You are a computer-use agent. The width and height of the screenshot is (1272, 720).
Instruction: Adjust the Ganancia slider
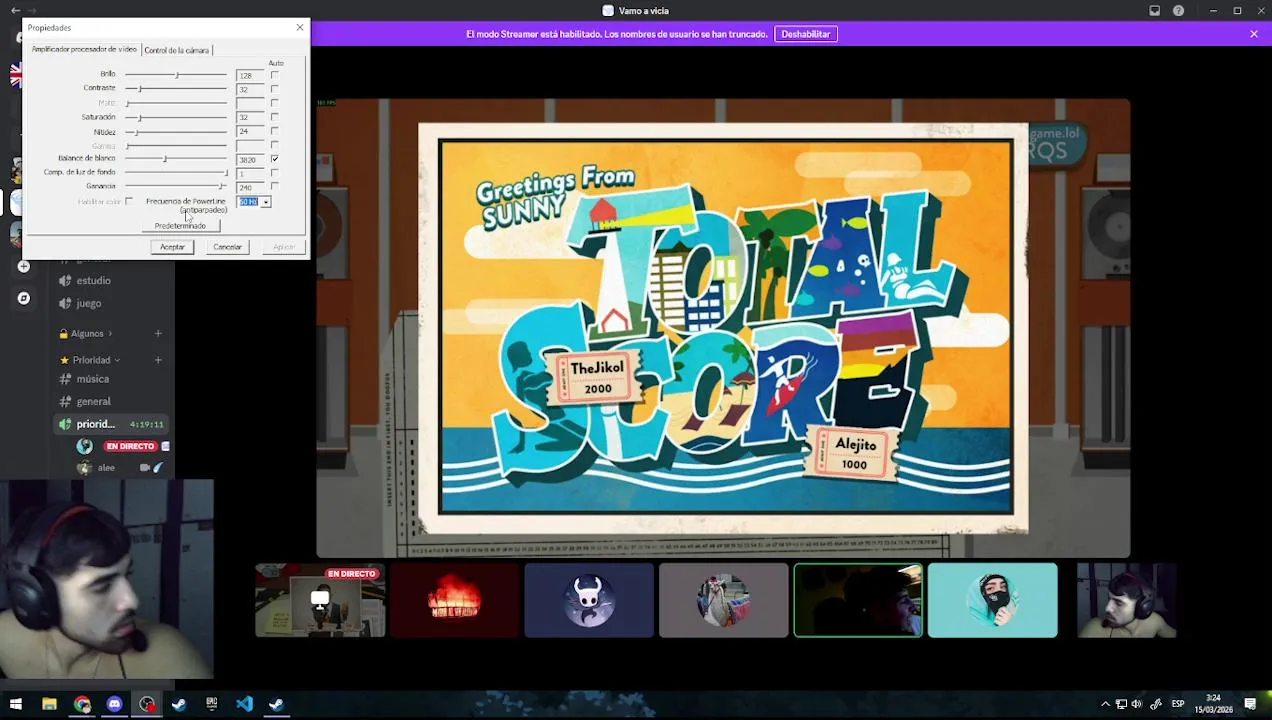[176, 186]
